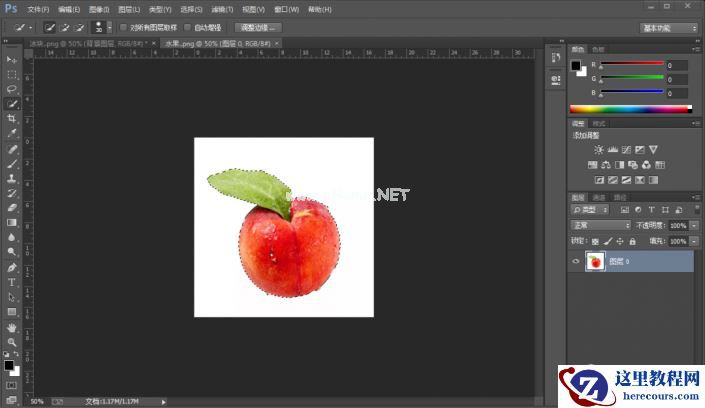Select the Horizontal Type tool

pos(12,282)
